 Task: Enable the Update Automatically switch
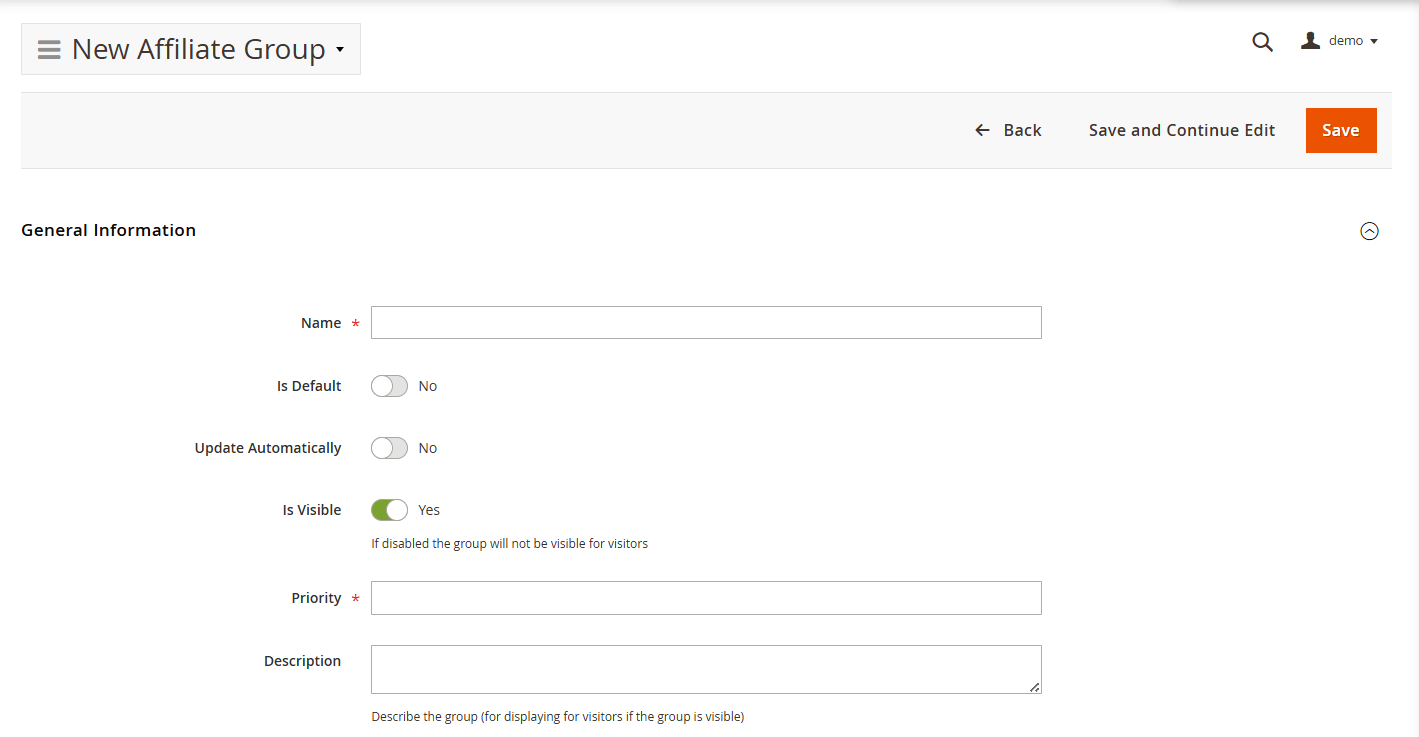[389, 448]
